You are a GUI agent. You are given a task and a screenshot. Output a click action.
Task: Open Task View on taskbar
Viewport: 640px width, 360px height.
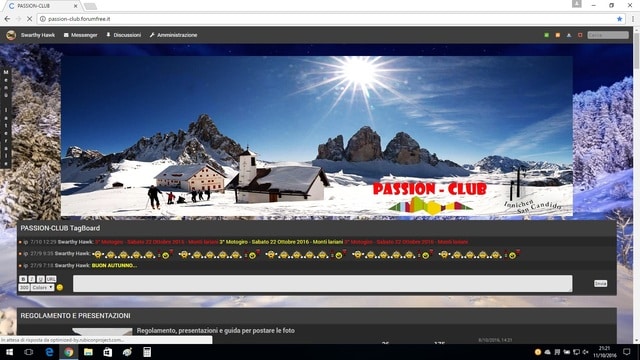pyautogui.click(x=29, y=352)
